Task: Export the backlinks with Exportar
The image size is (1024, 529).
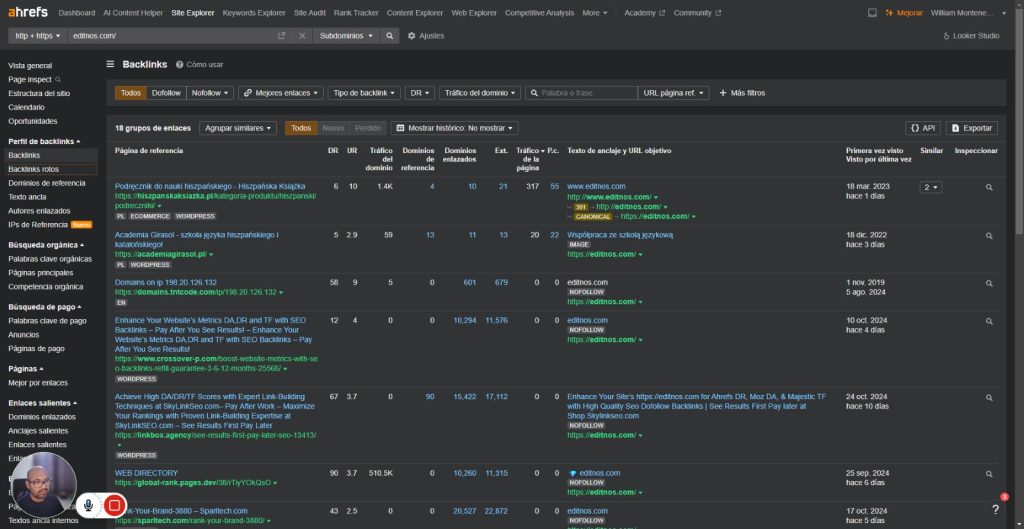Action: point(972,128)
